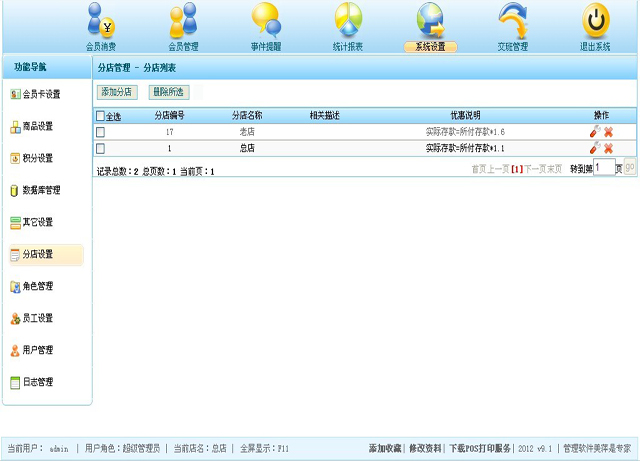640x461 pixels.
Task: Click the 交班管理 arrow icon
Action: tap(513, 21)
